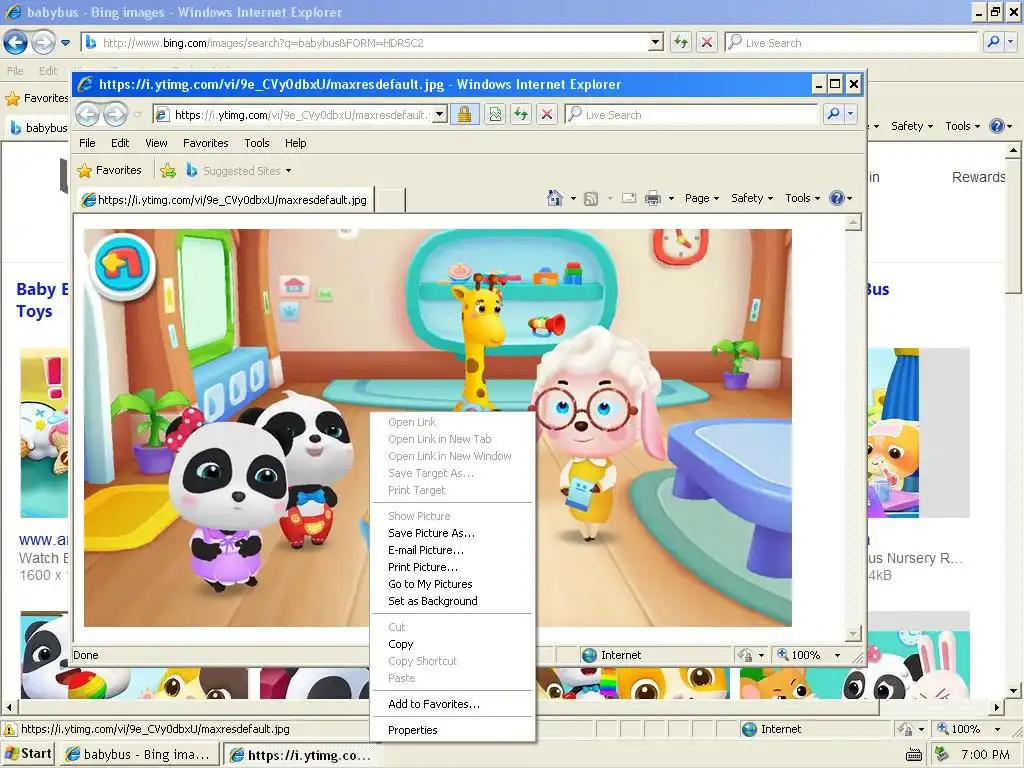1024x768 pixels.
Task: Open Favorites menu in front window menu bar
Action: (x=205, y=143)
